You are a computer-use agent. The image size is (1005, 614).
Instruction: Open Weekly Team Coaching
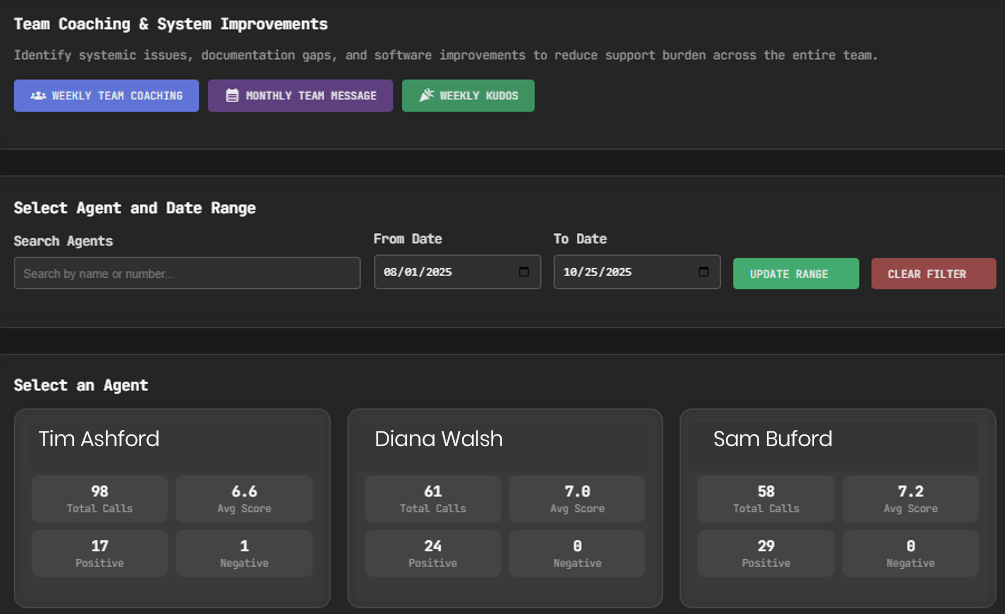(106, 96)
